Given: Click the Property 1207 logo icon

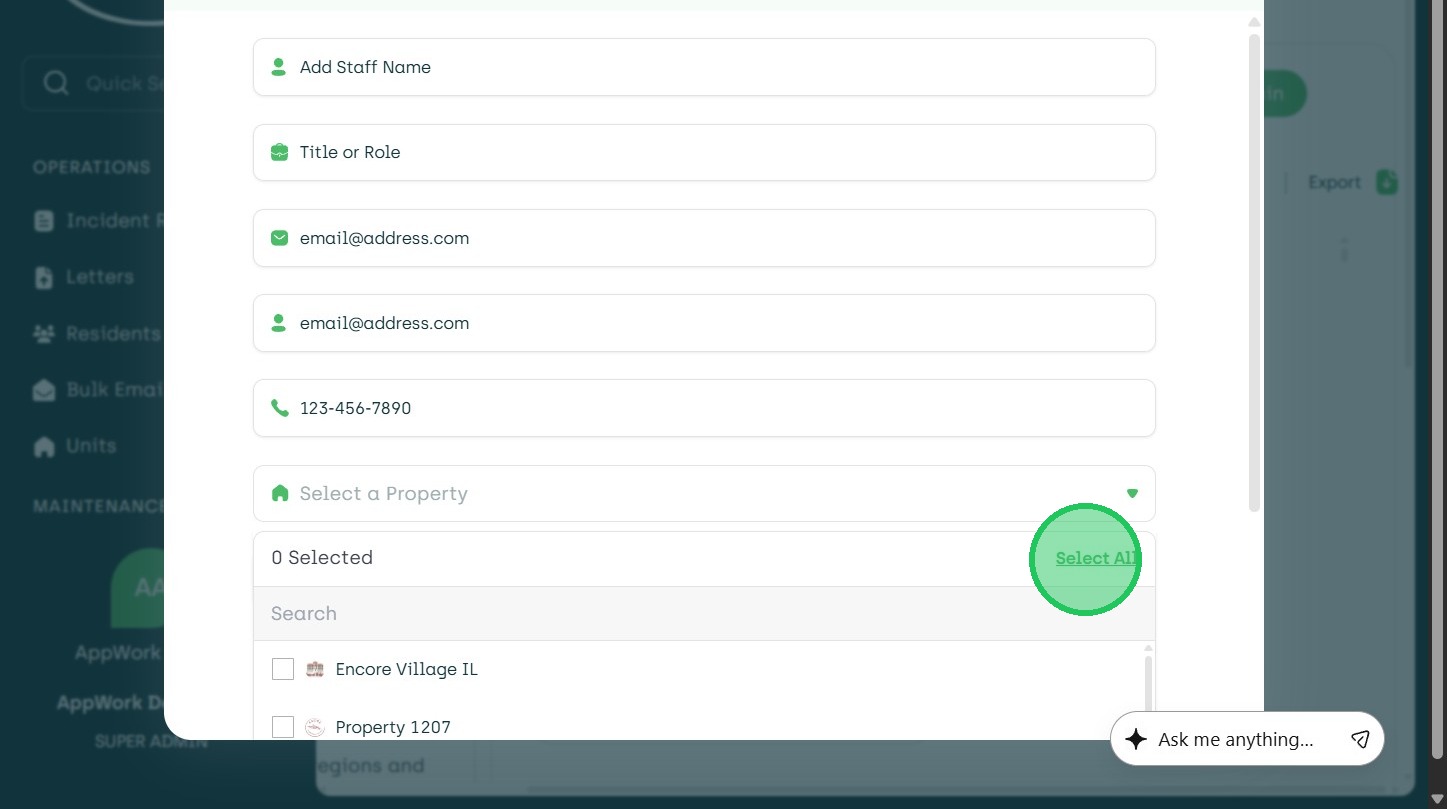Looking at the screenshot, I should point(315,727).
